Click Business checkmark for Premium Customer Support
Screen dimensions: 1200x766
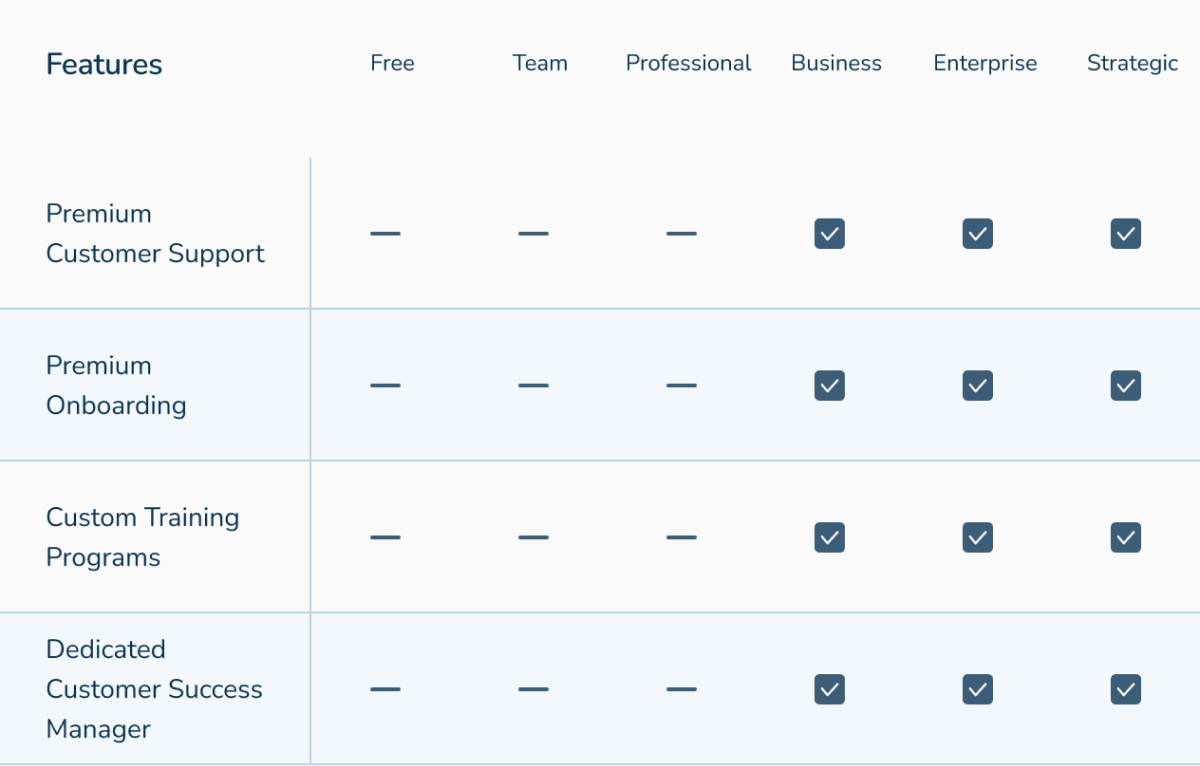(x=829, y=234)
